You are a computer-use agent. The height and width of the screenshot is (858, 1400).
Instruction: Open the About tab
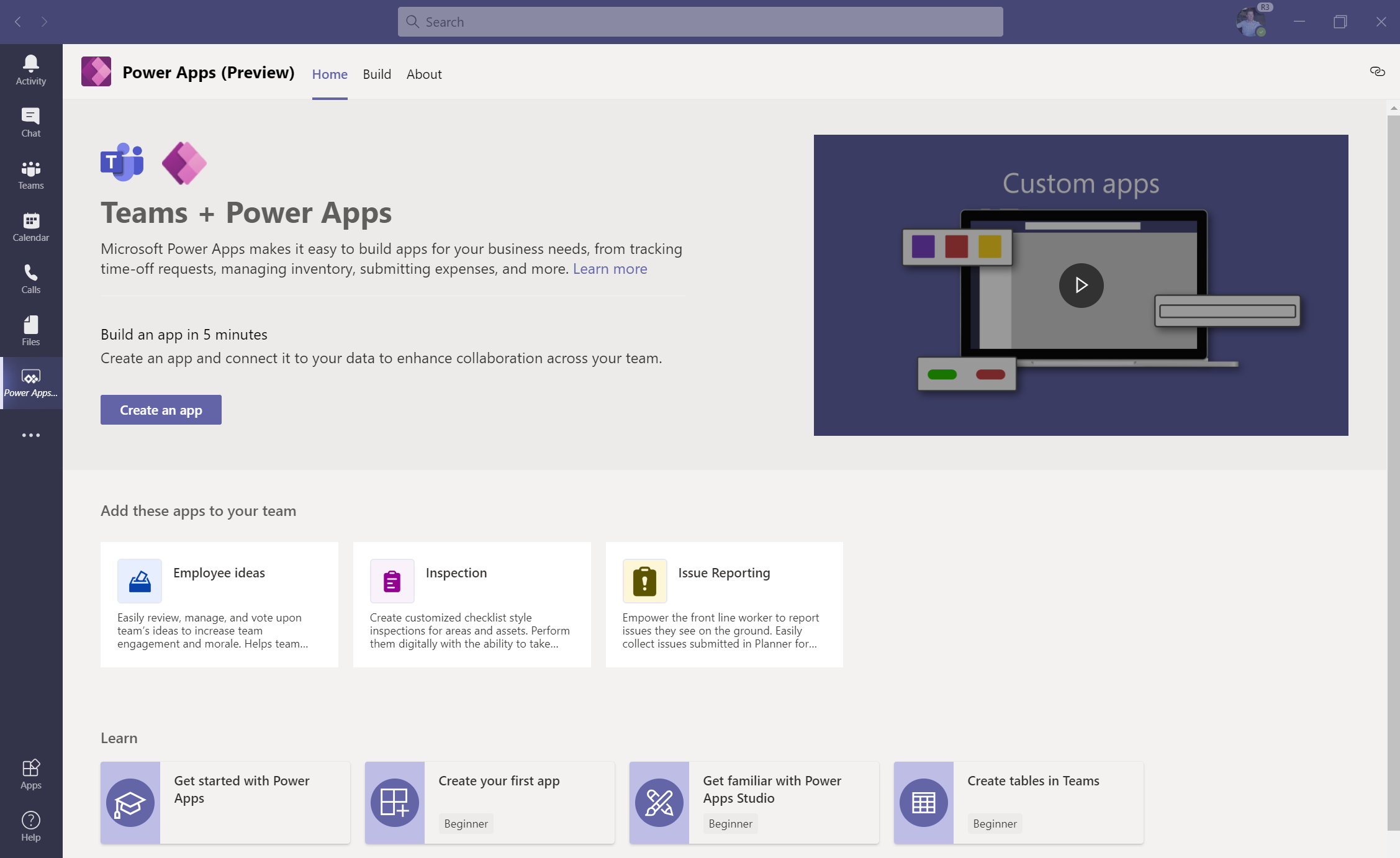point(424,74)
